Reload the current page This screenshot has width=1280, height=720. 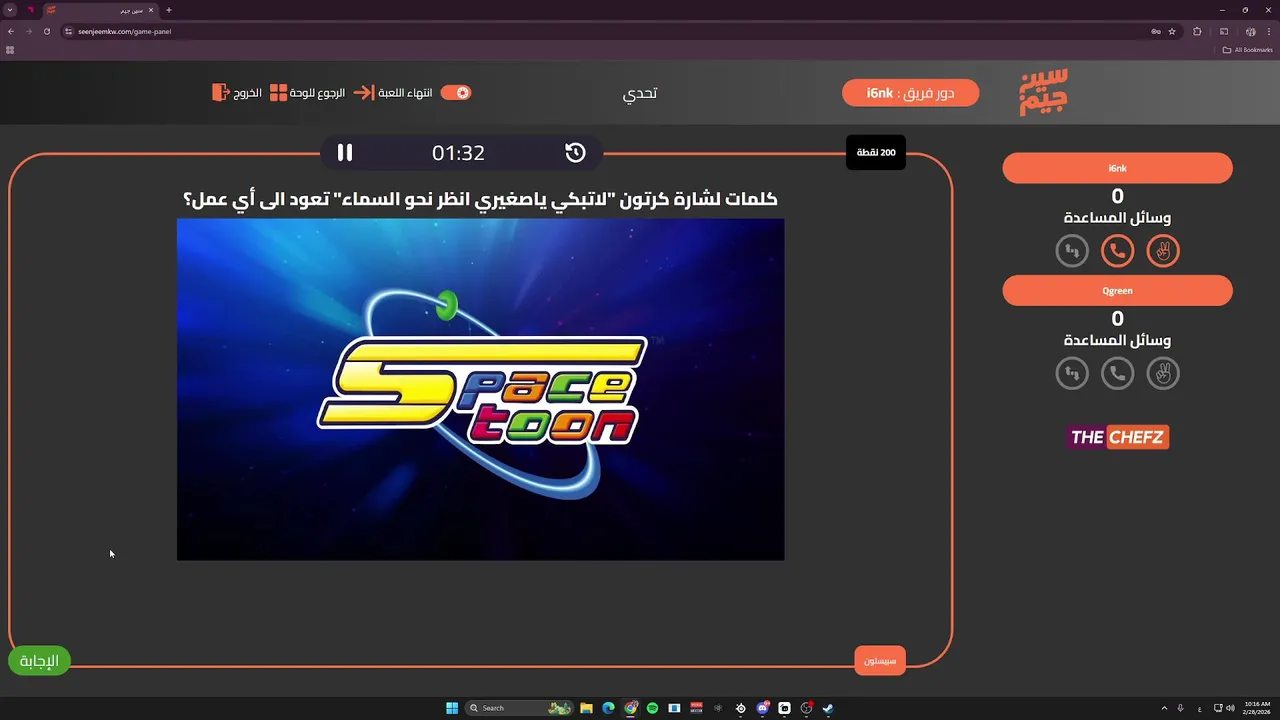point(46,31)
